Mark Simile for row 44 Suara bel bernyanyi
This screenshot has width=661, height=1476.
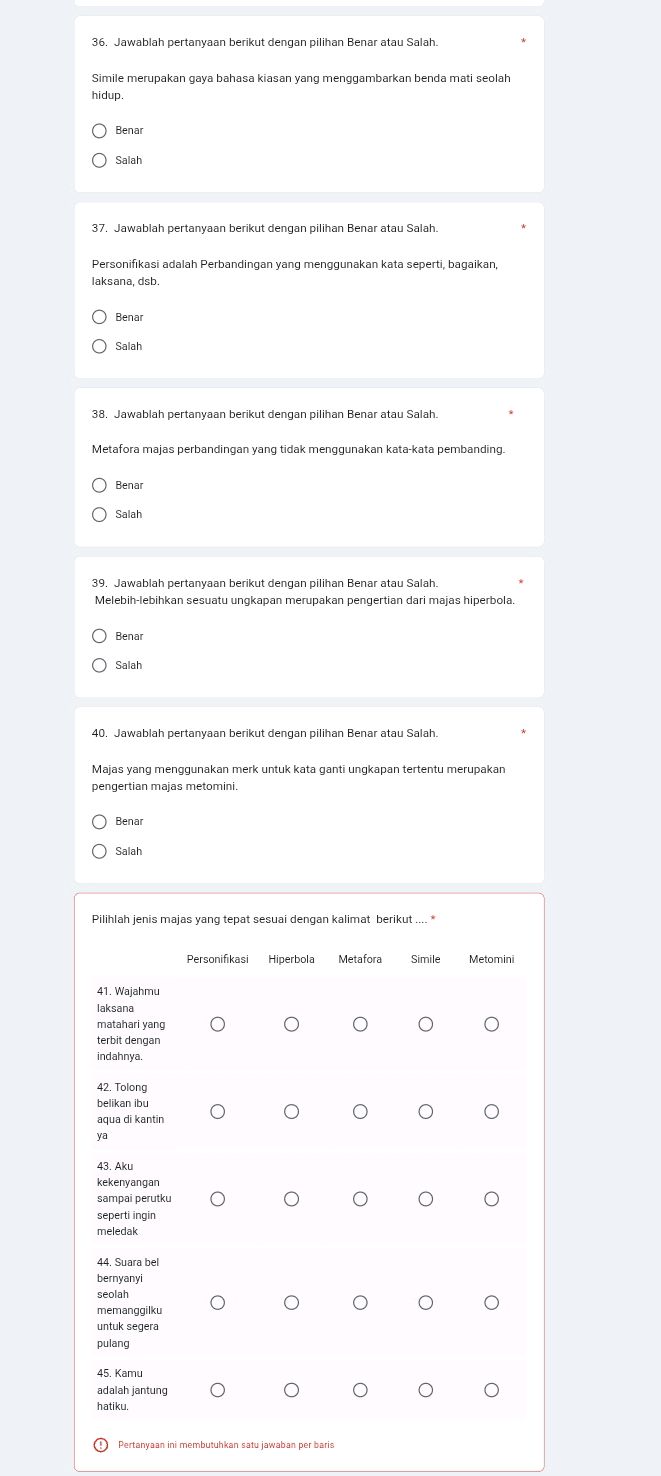tap(426, 1302)
